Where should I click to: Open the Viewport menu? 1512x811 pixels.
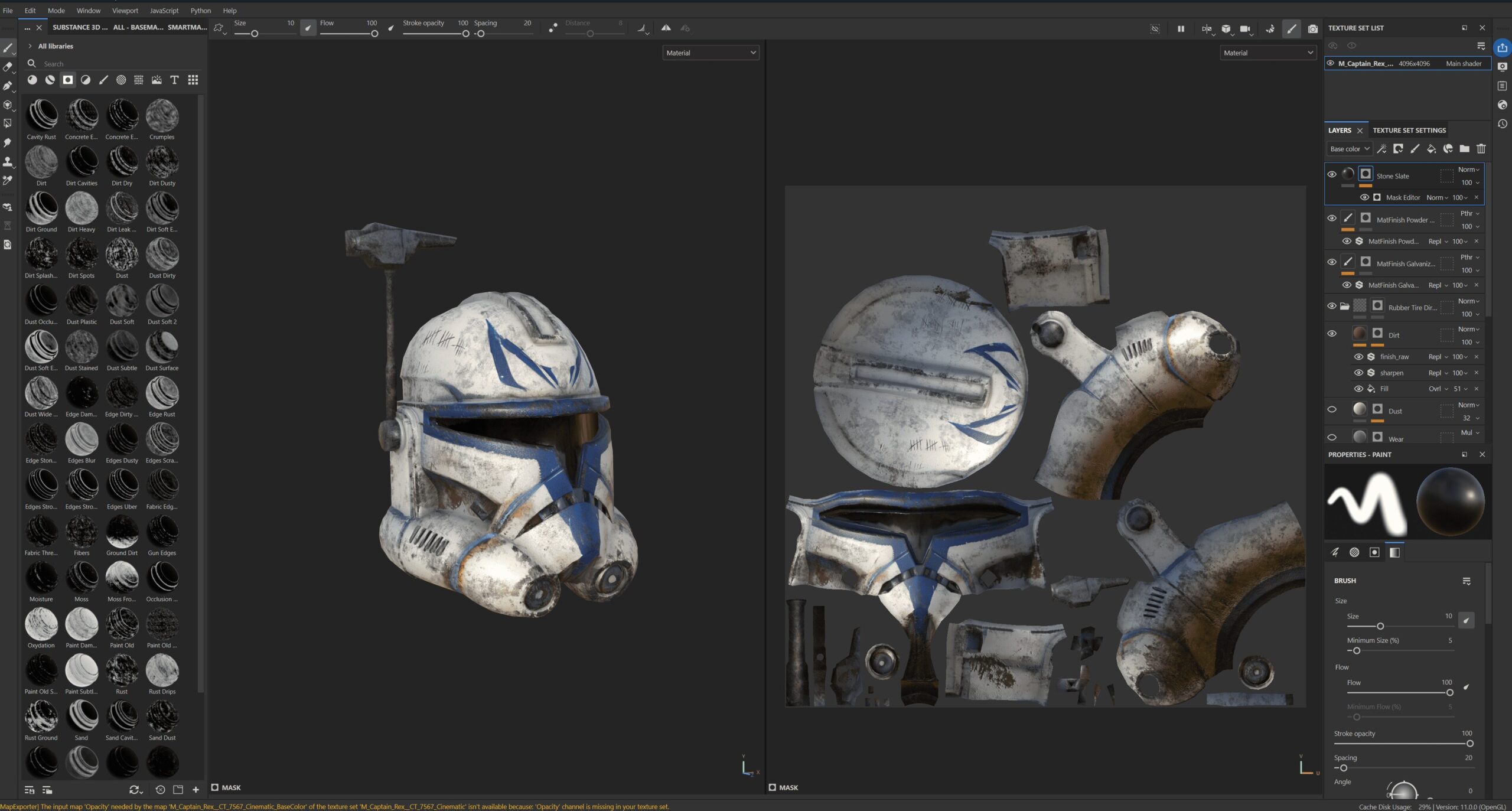pyautogui.click(x=125, y=11)
